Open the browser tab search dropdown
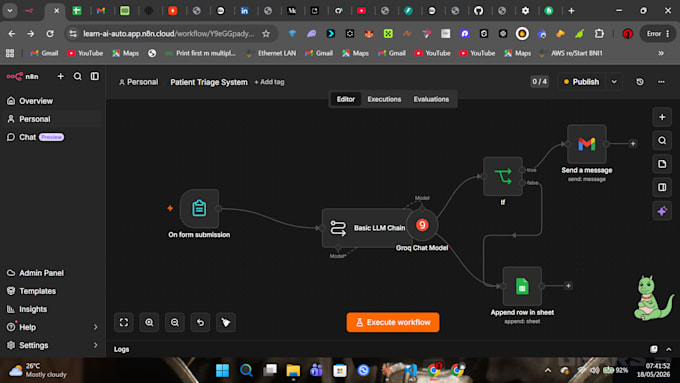The width and height of the screenshot is (680, 383). [10, 11]
